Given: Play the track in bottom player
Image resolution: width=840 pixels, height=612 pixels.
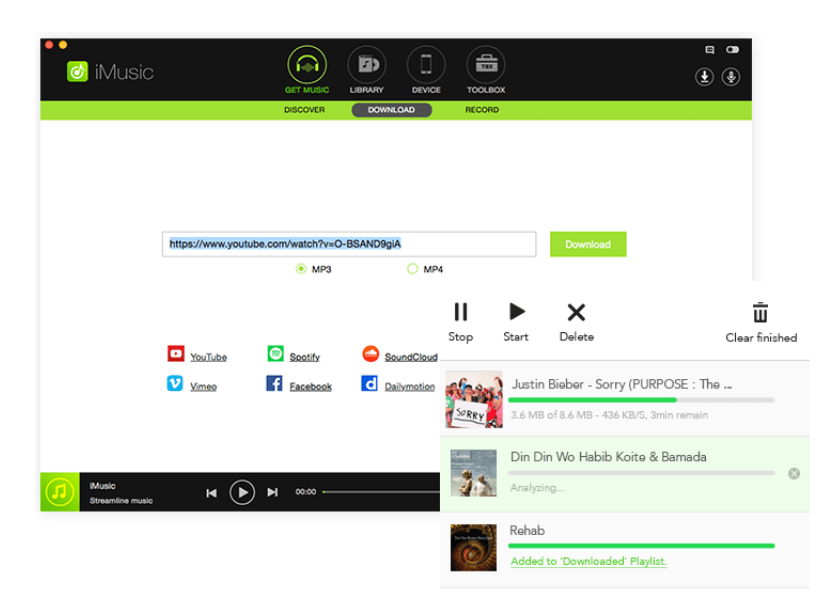Looking at the screenshot, I should pyautogui.click(x=242, y=492).
